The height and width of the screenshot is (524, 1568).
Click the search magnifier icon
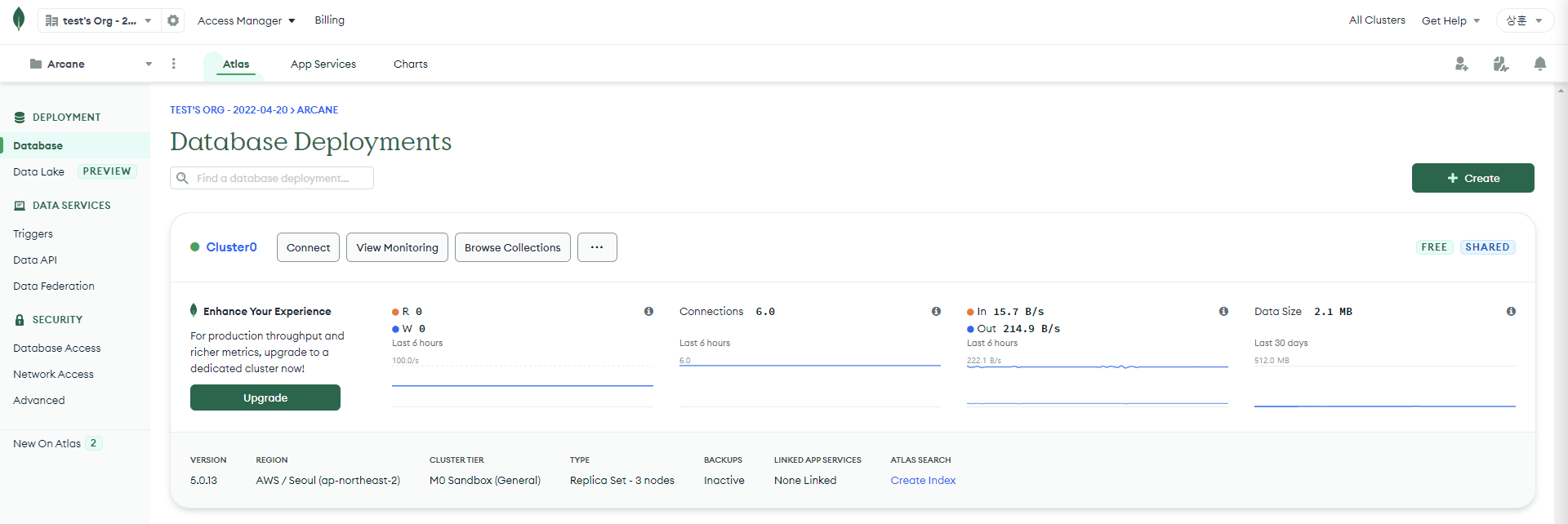(183, 178)
